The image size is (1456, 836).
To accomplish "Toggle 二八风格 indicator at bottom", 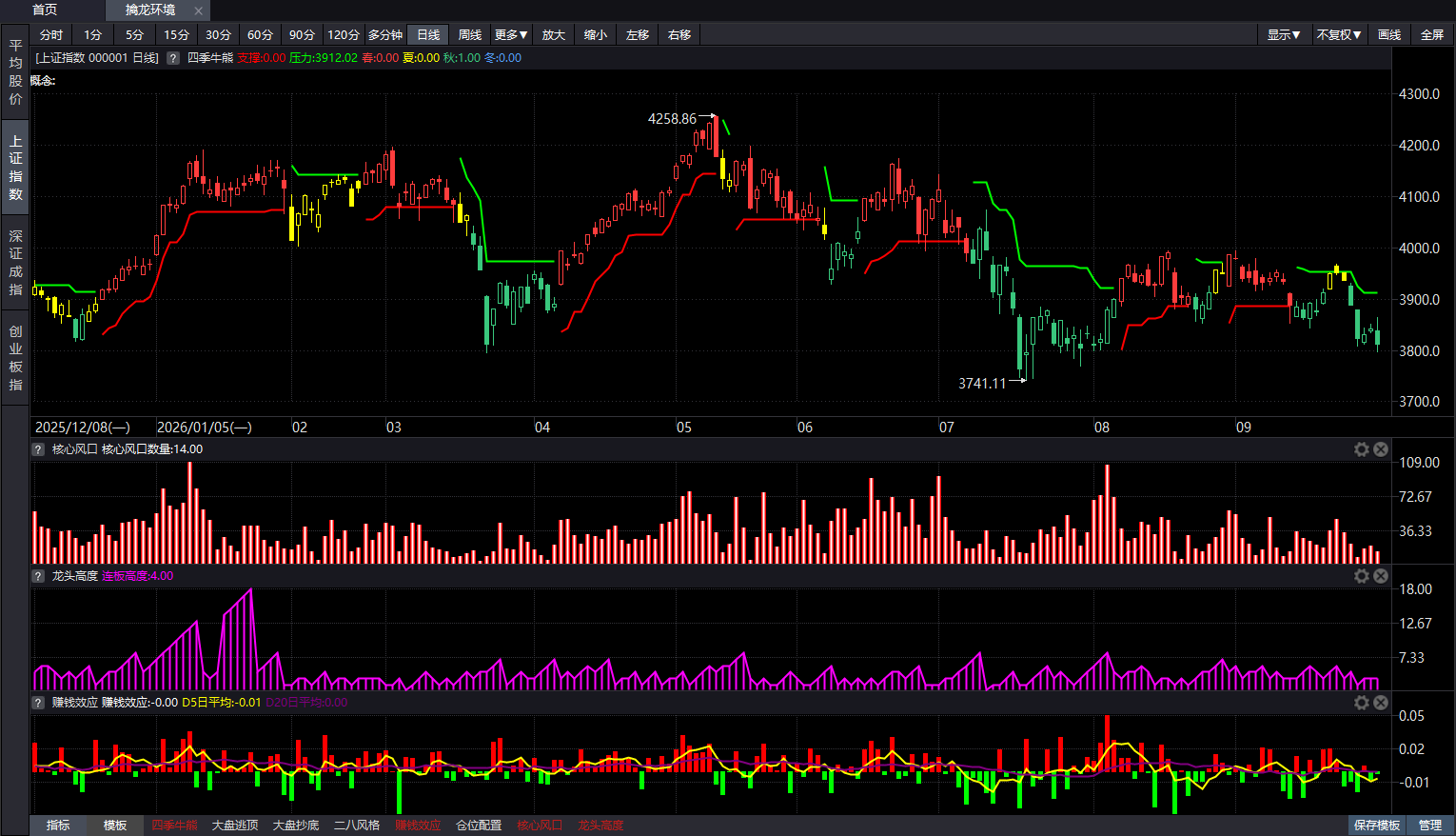I will [357, 826].
